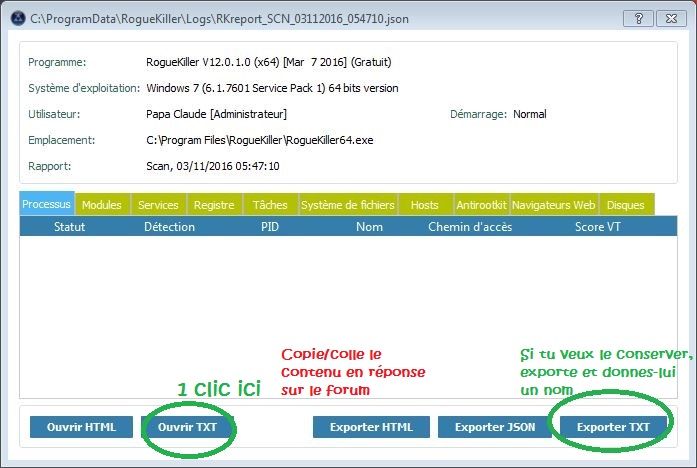Click the RogueKiller icon in title bar
This screenshot has height=468, width=697.
pos(18,19)
